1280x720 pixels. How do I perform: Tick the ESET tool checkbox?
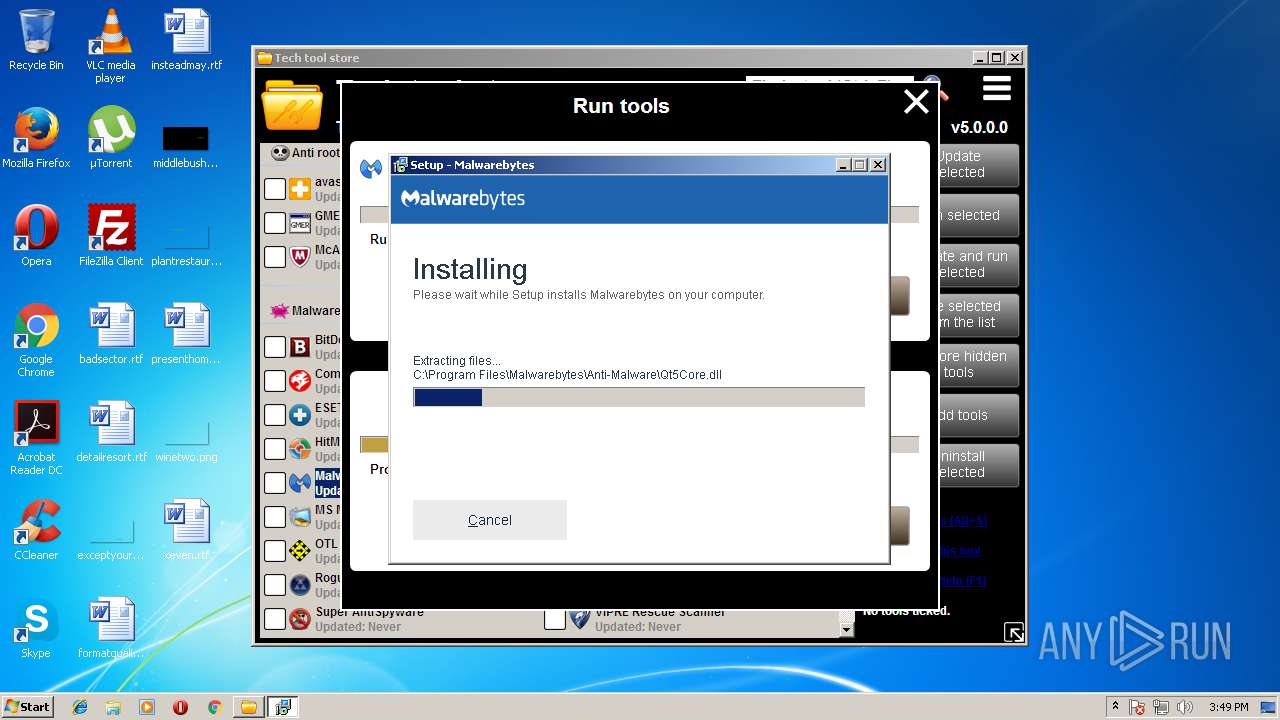(x=275, y=415)
